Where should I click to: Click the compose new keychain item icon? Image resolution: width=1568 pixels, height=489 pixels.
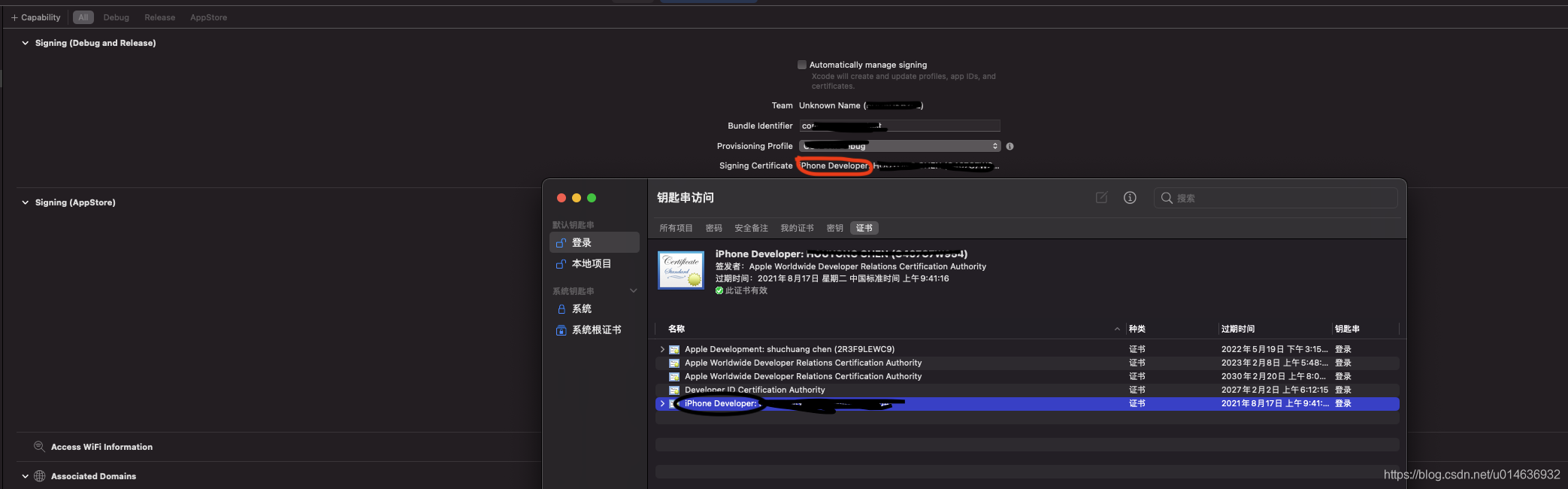[1101, 198]
